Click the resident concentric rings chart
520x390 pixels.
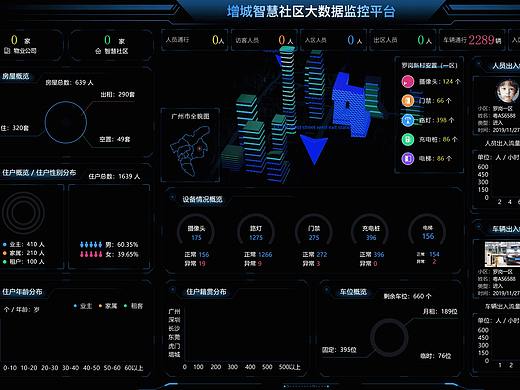pyautogui.click(x=23, y=212)
